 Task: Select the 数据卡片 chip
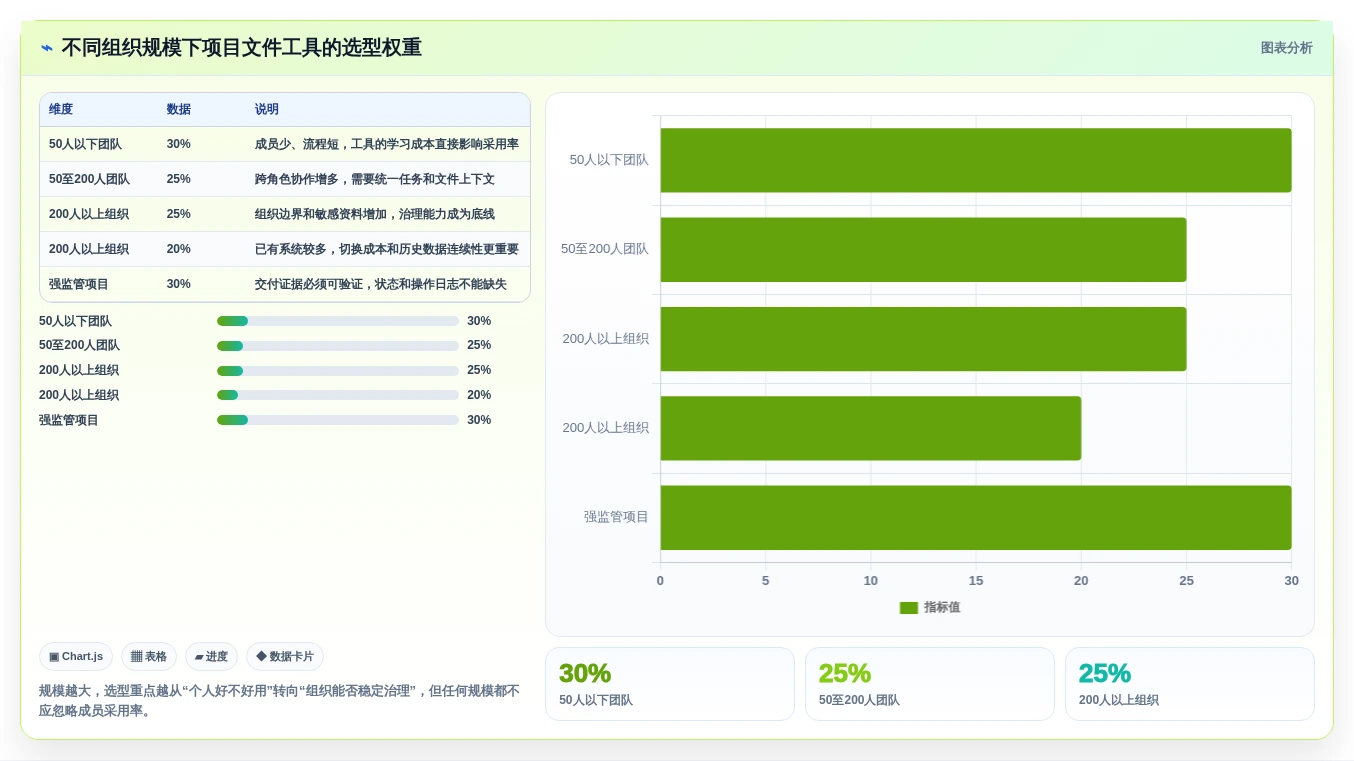[x=285, y=657]
